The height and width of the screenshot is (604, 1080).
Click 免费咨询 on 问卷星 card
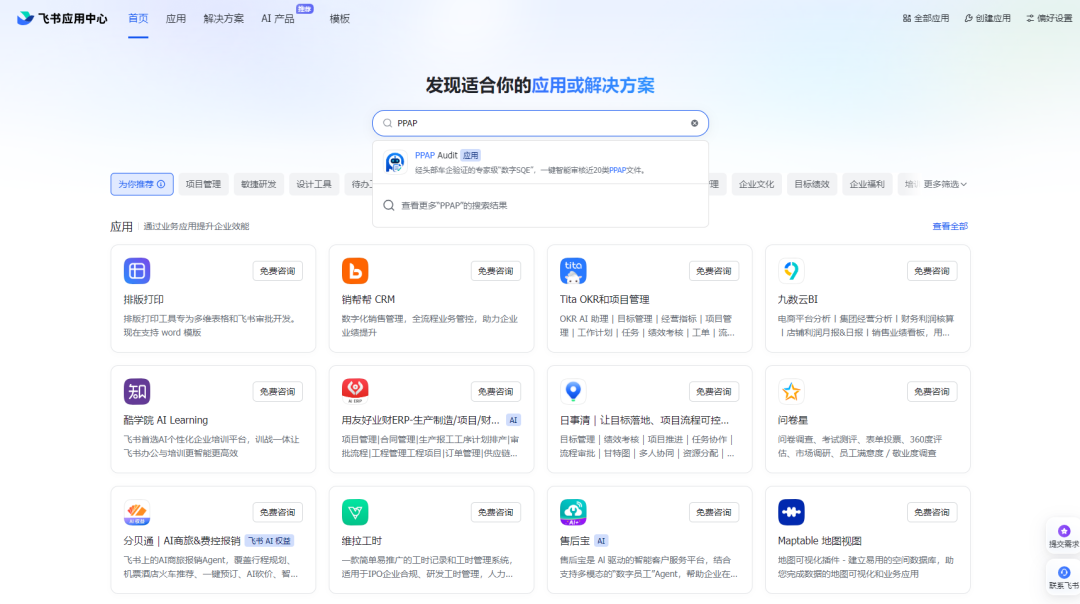932,391
